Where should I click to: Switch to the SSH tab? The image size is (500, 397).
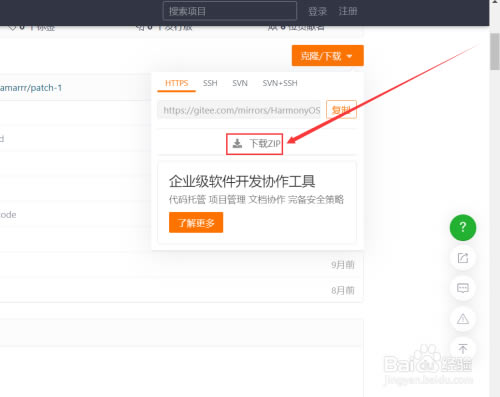[210, 83]
